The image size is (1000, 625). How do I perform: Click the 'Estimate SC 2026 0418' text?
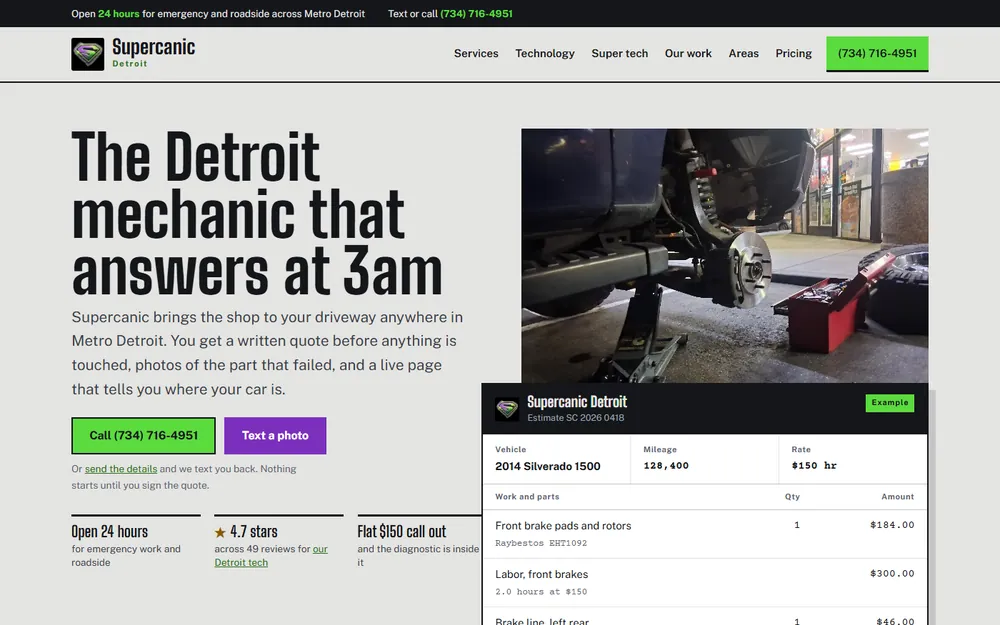pos(575,418)
